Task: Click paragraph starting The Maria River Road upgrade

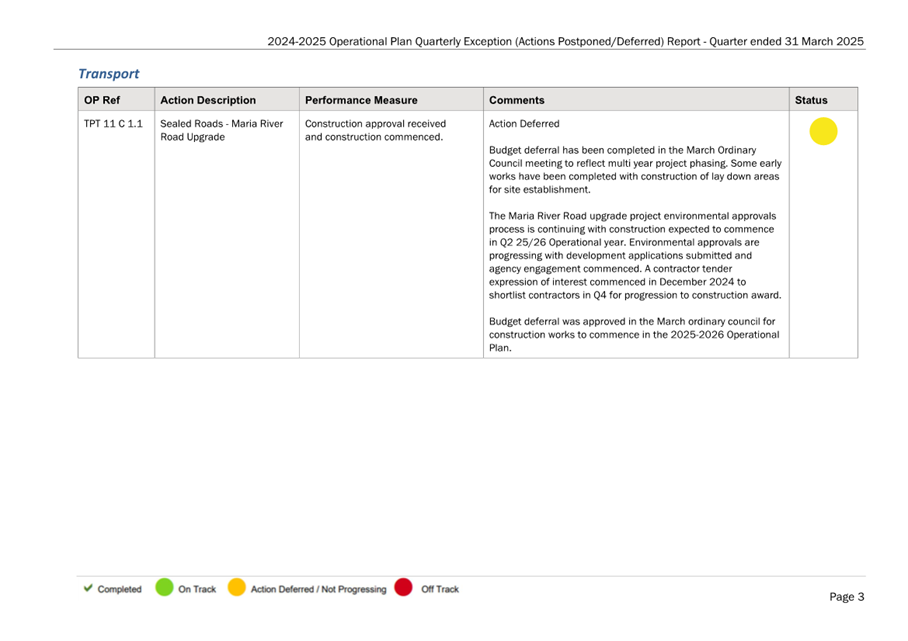Action: [x=635, y=255]
